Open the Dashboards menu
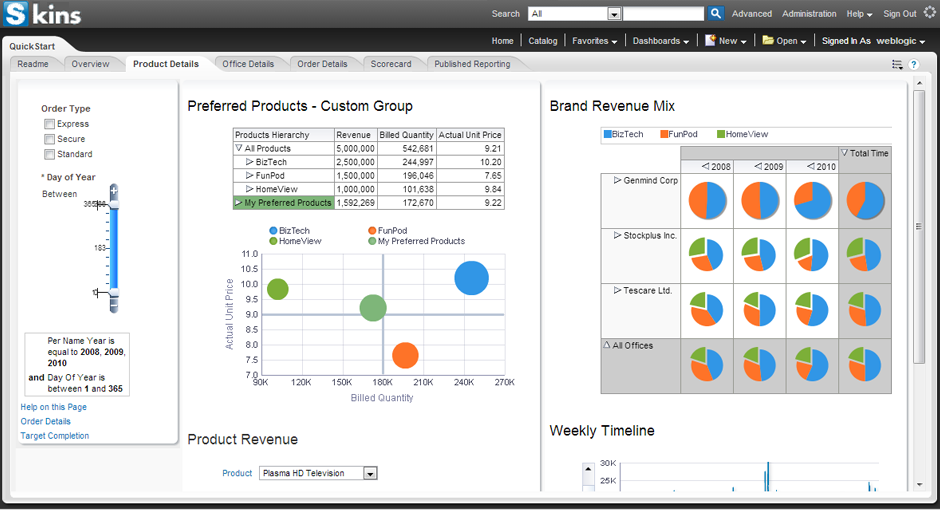Viewport: 940px width, 510px height. 661,41
